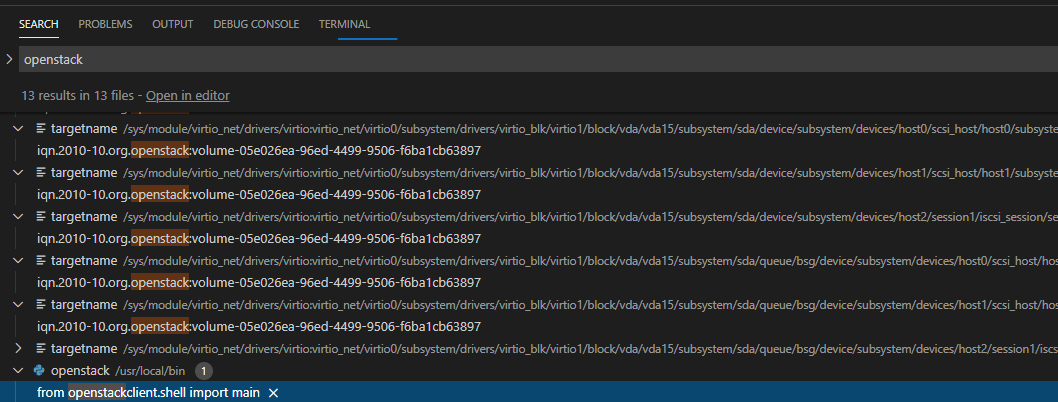Click the Python icon of the openstack file

pyautogui.click(x=40, y=370)
